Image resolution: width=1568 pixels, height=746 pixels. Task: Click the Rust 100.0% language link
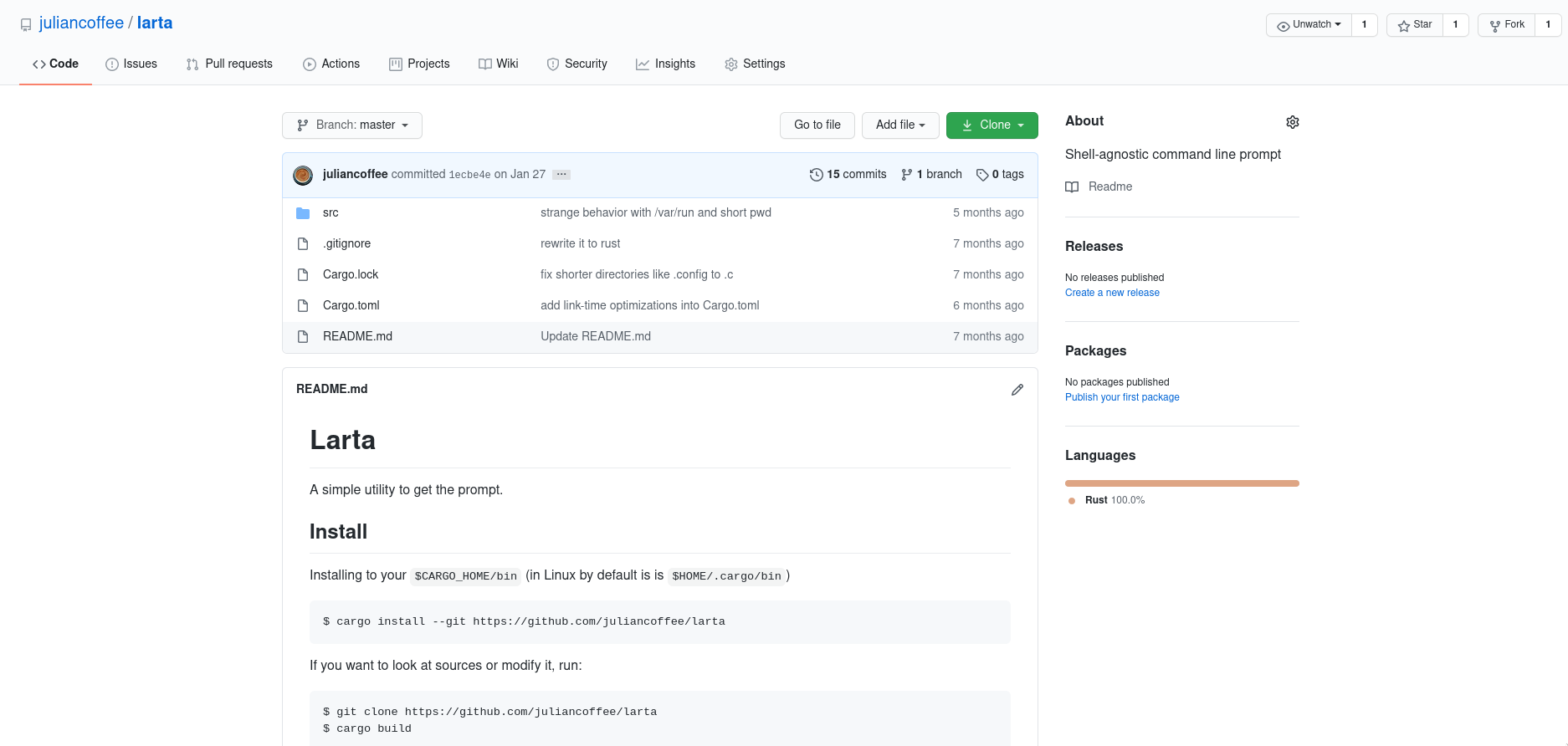click(x=1106, y=500)
